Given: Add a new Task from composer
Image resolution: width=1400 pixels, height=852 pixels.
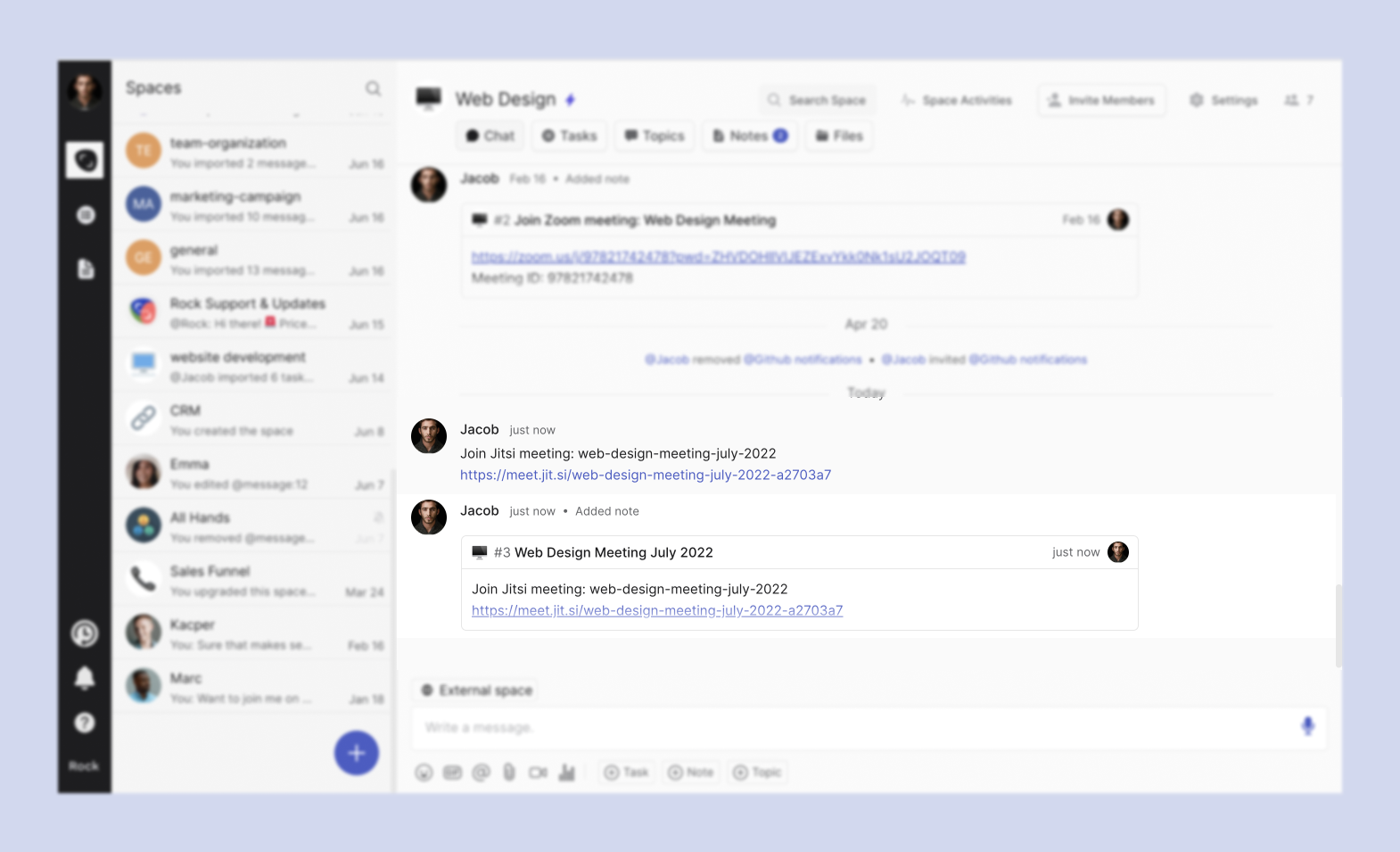Looking at the screenshot, I should (x=626, y=773).
